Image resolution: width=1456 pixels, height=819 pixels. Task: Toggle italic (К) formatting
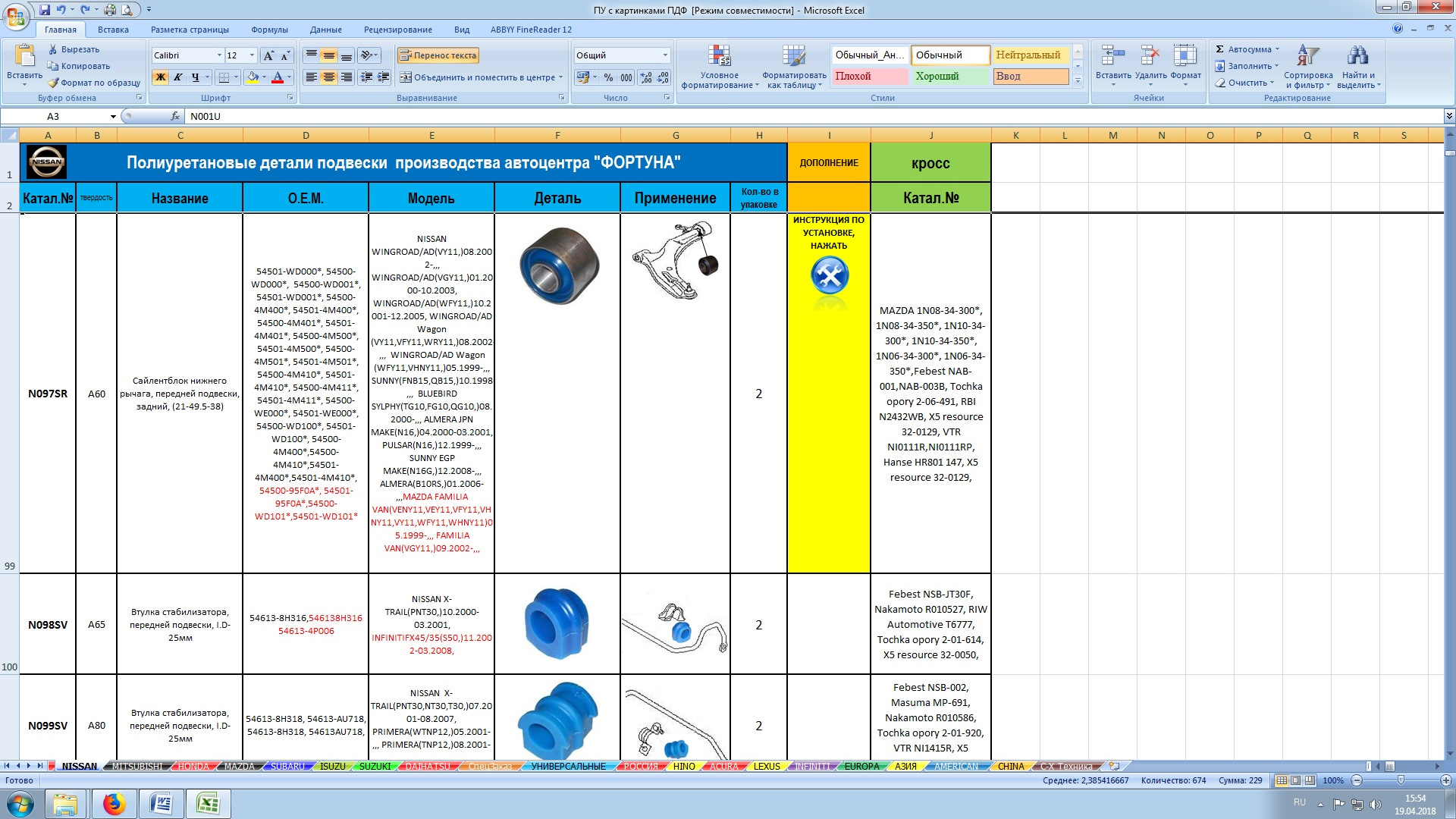[177, 77]
